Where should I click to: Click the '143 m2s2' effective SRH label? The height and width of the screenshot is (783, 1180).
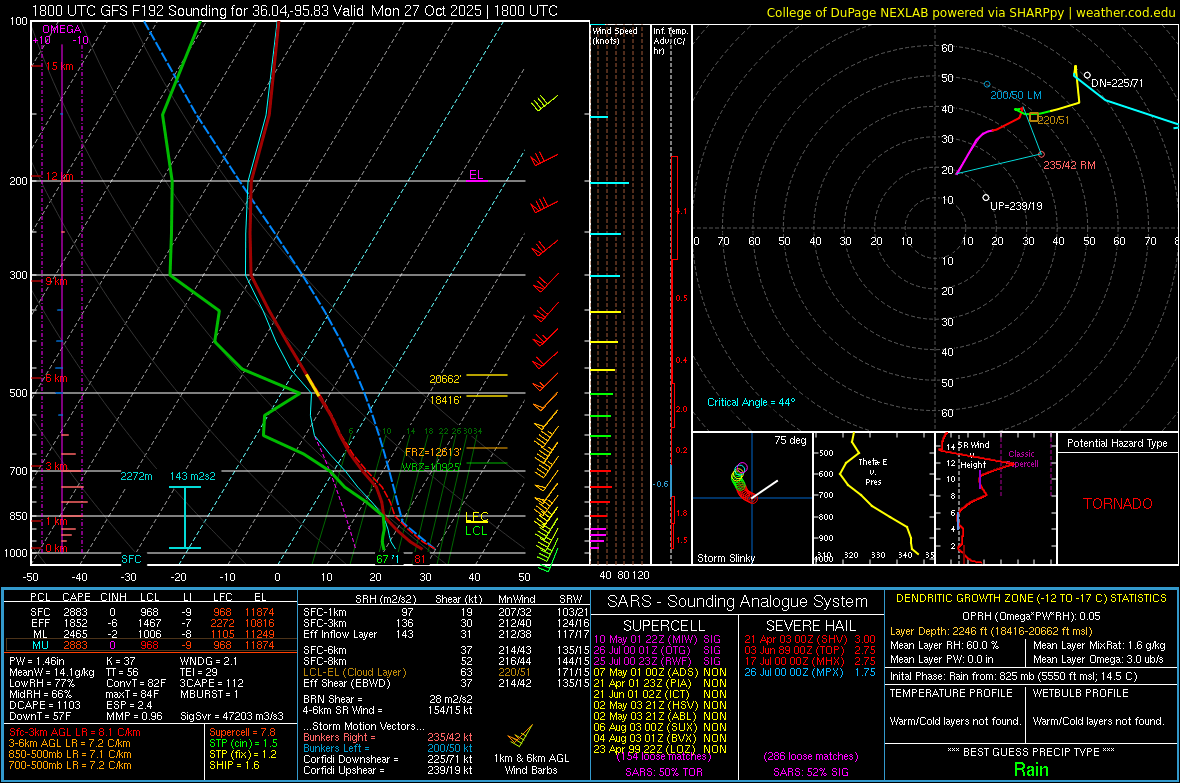coord(193,476)
